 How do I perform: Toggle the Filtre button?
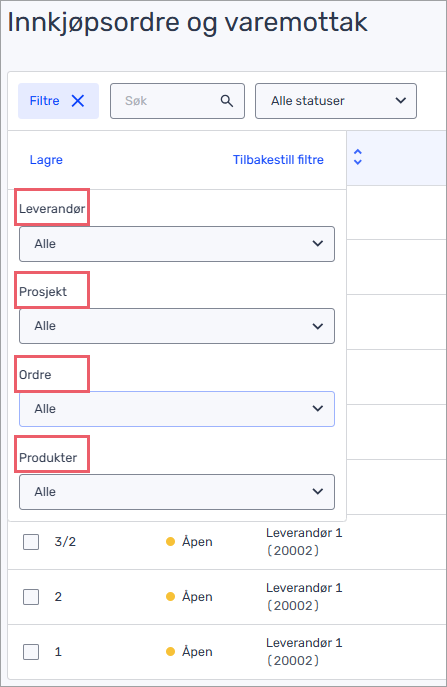point(58,101)
